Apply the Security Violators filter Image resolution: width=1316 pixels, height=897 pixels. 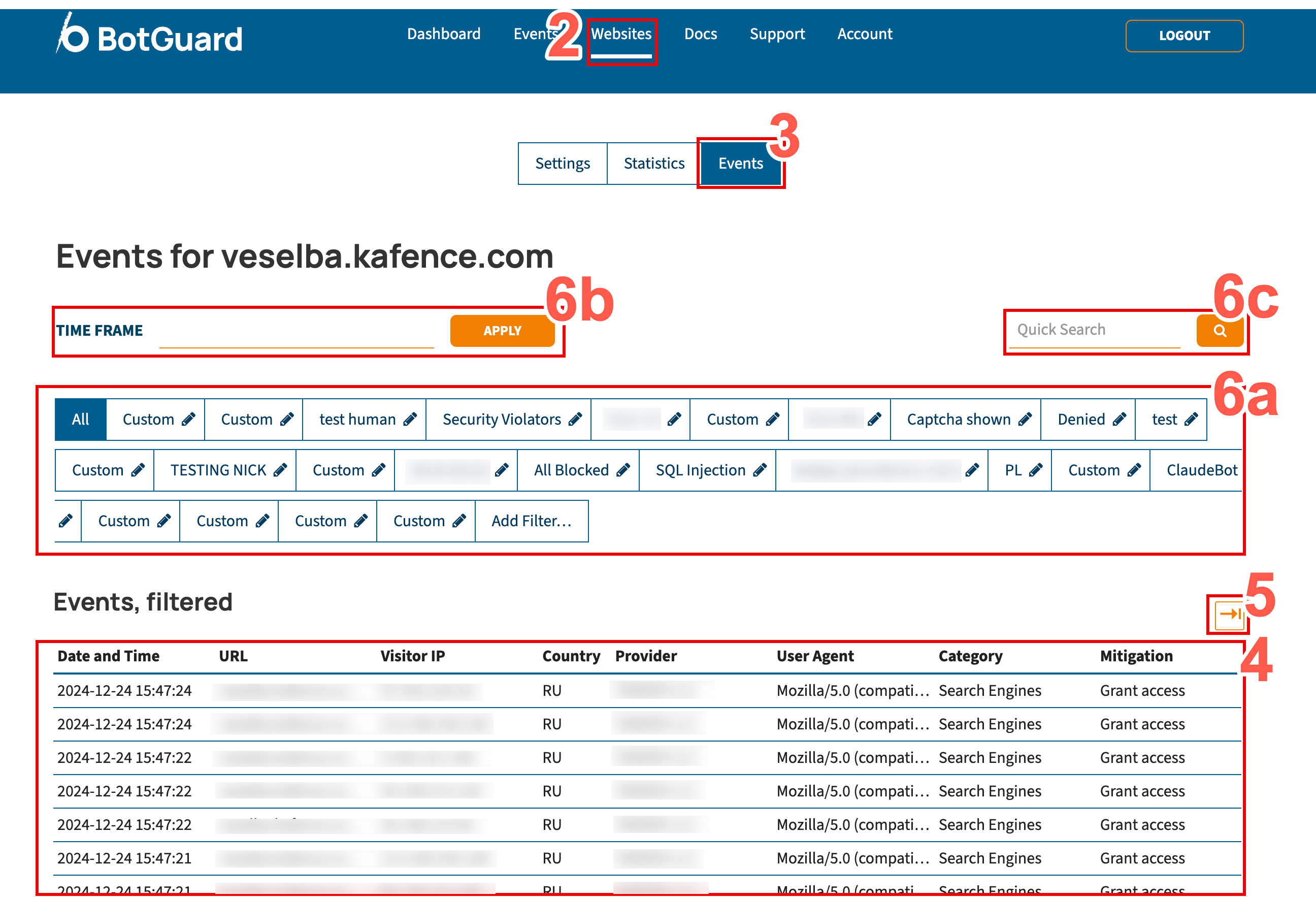click(502, 420)
